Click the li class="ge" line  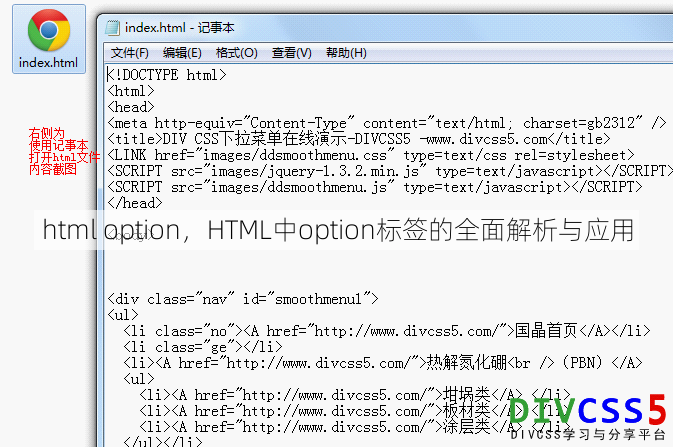pos(203,347)
